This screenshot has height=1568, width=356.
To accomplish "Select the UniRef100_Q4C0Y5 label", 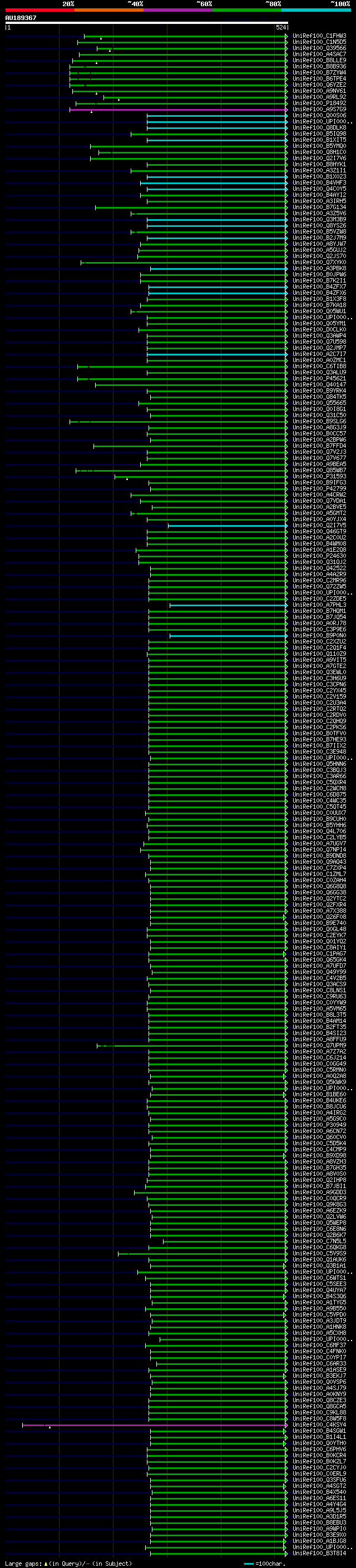I will pyautogui.click(x=319, y=189).
